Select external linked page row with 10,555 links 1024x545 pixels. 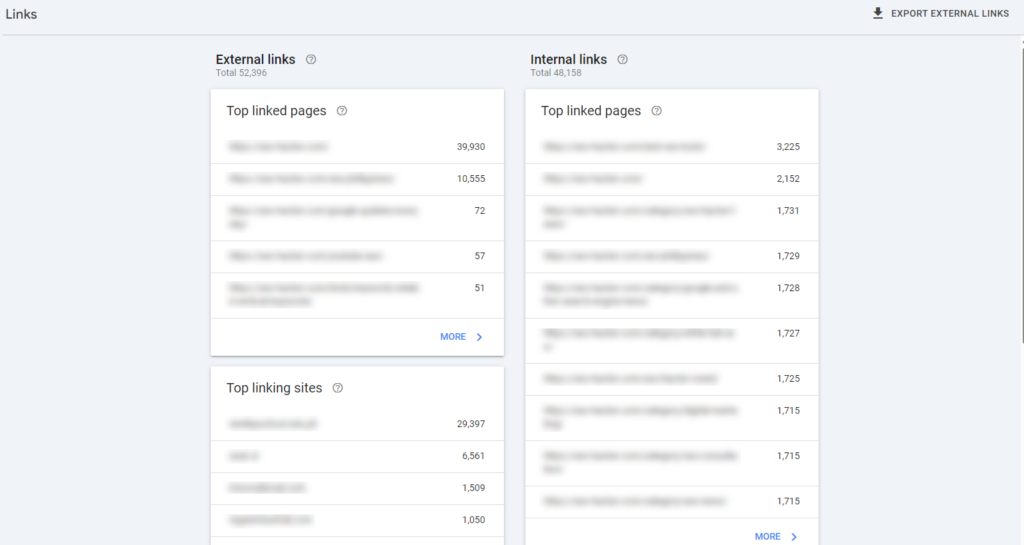click(x=357, y=179)
